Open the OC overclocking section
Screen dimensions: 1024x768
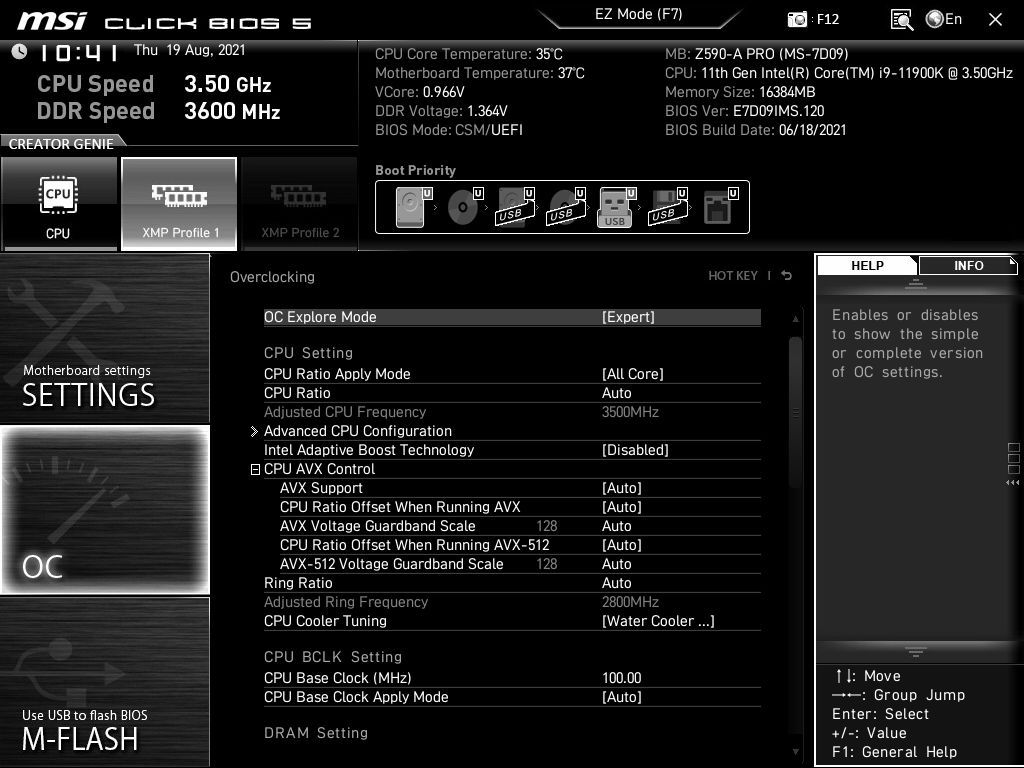[x=105, y=509]
